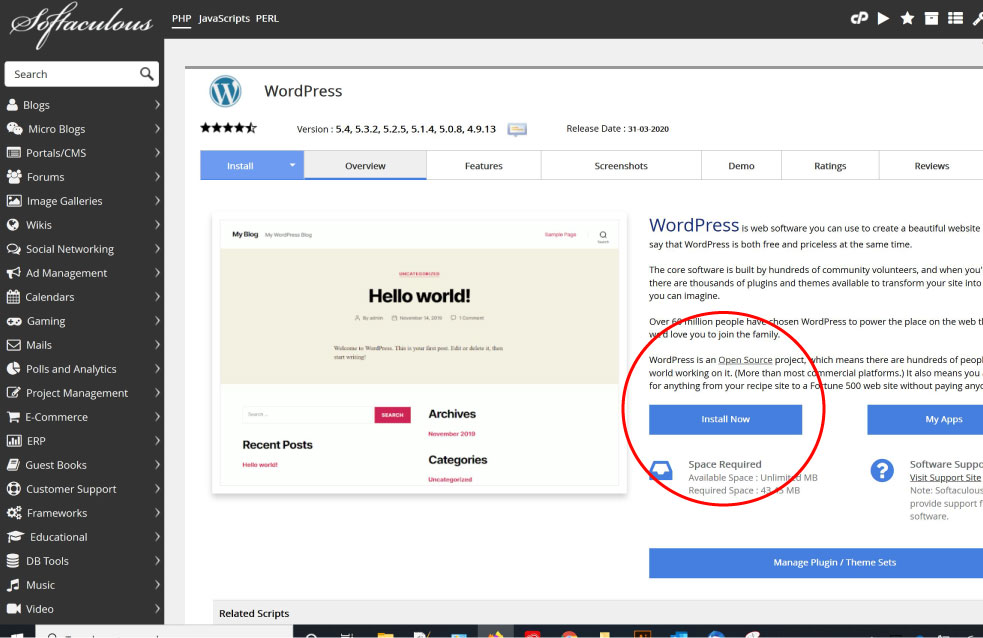This screenshot has height=638, width=983.
Task: Open the Reviews tab
Action: click(931, 165)
